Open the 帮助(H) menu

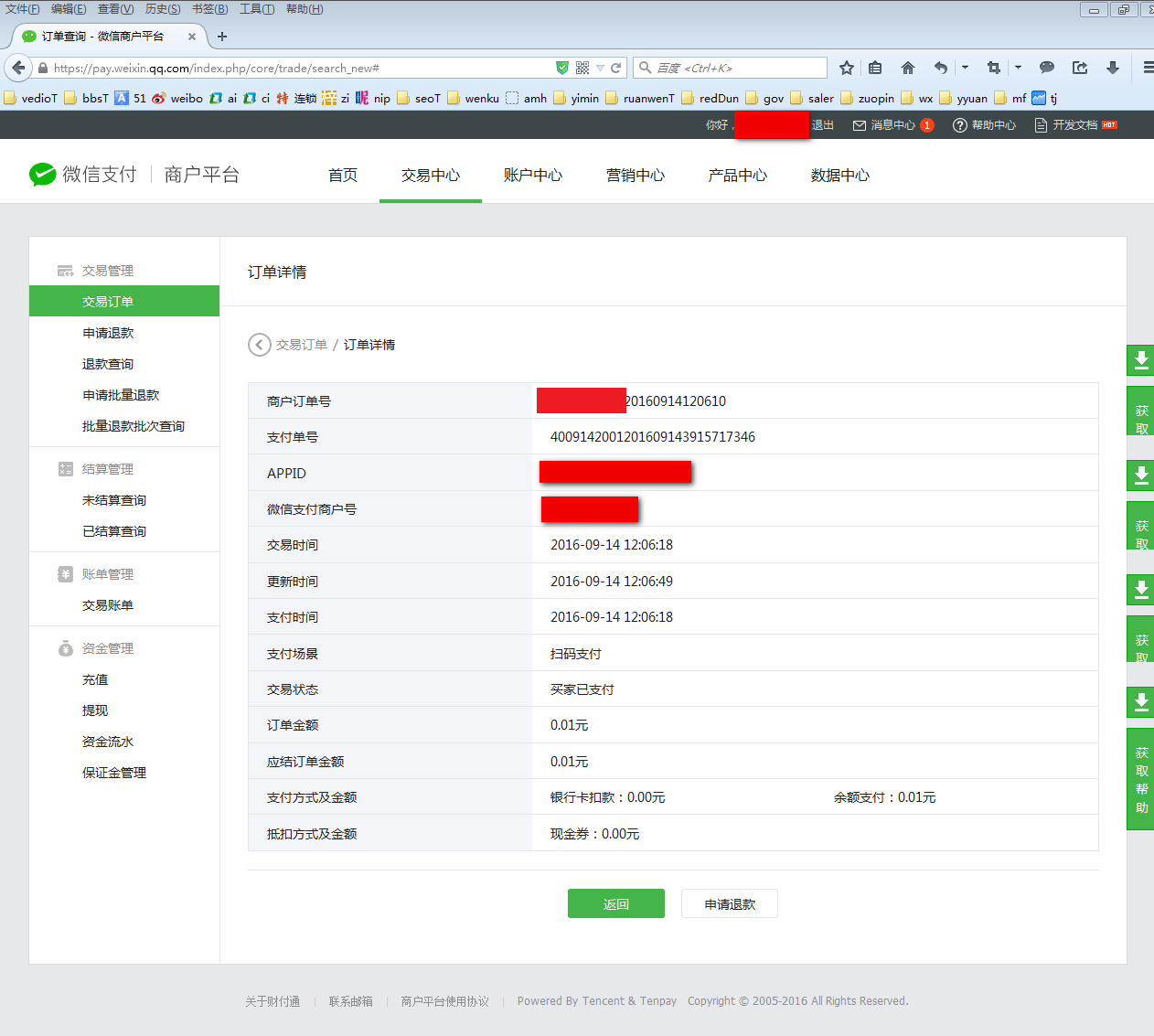click(305, 9)
